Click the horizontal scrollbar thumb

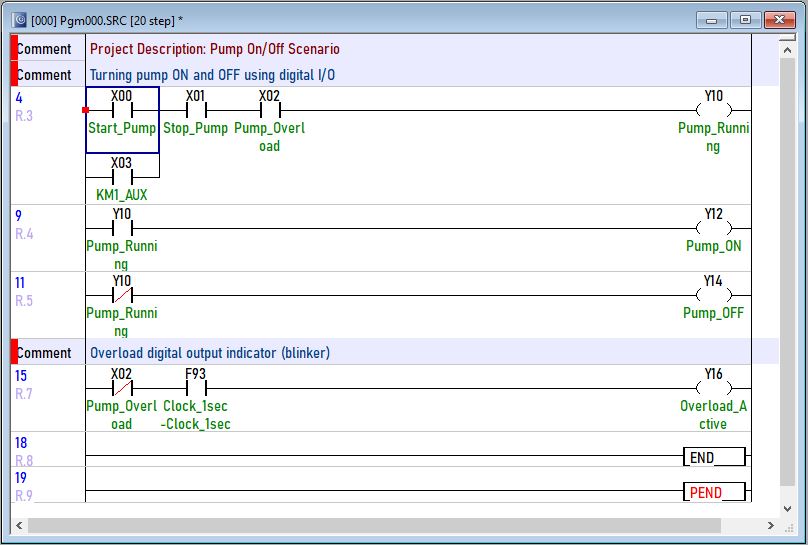pos(374,525)
